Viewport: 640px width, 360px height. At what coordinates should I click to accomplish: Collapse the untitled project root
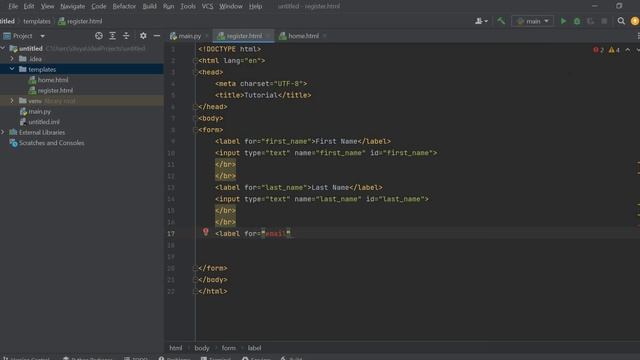click(3, 49)
